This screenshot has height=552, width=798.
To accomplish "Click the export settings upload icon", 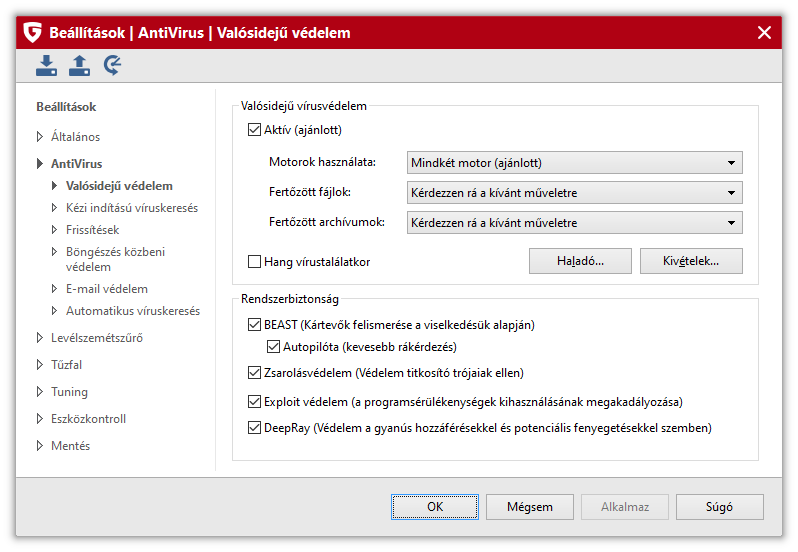I will pyautogui.click(x=79, y=66).
